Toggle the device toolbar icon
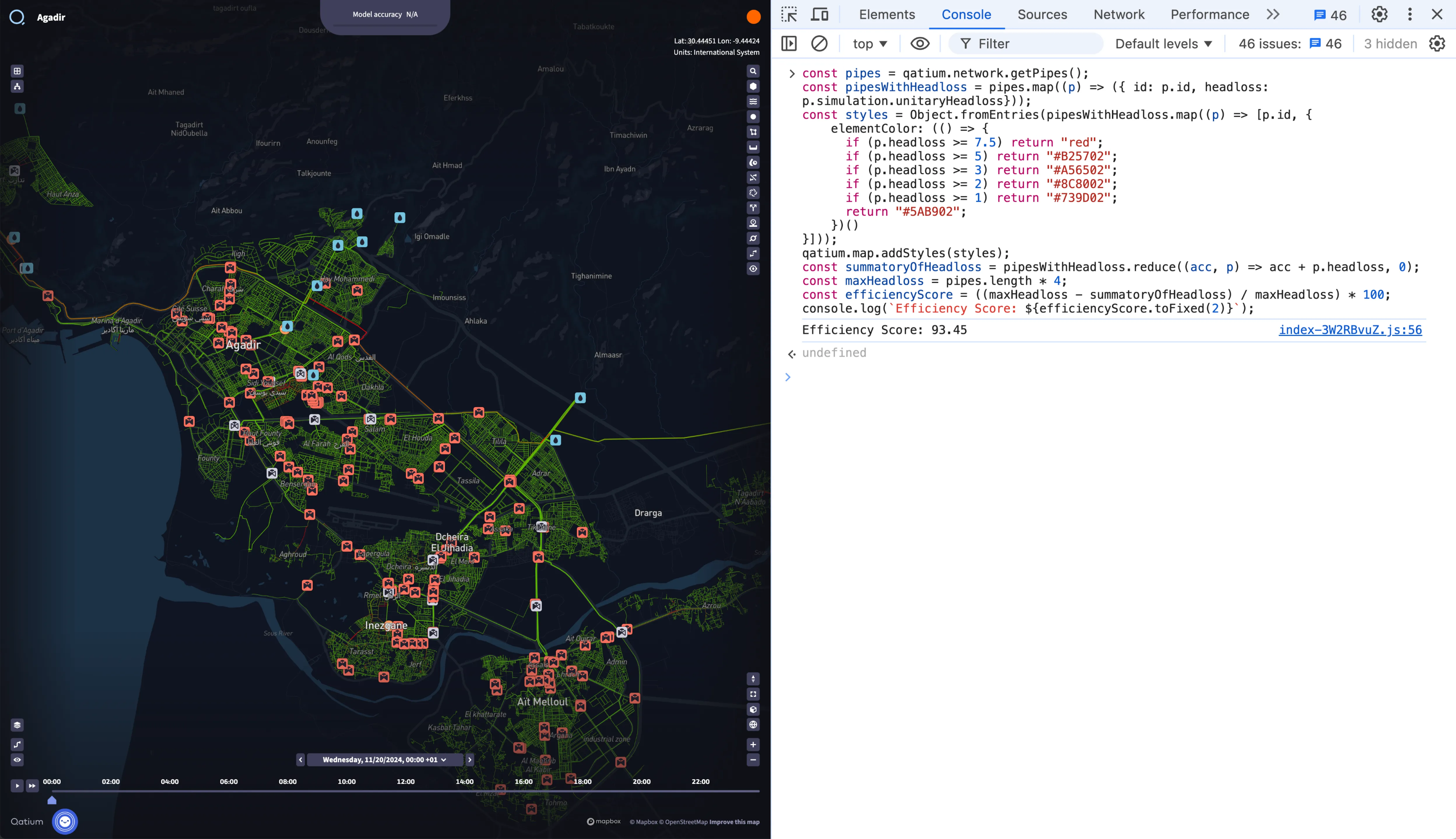The image size is (1456, 839). tap(819, 14)
